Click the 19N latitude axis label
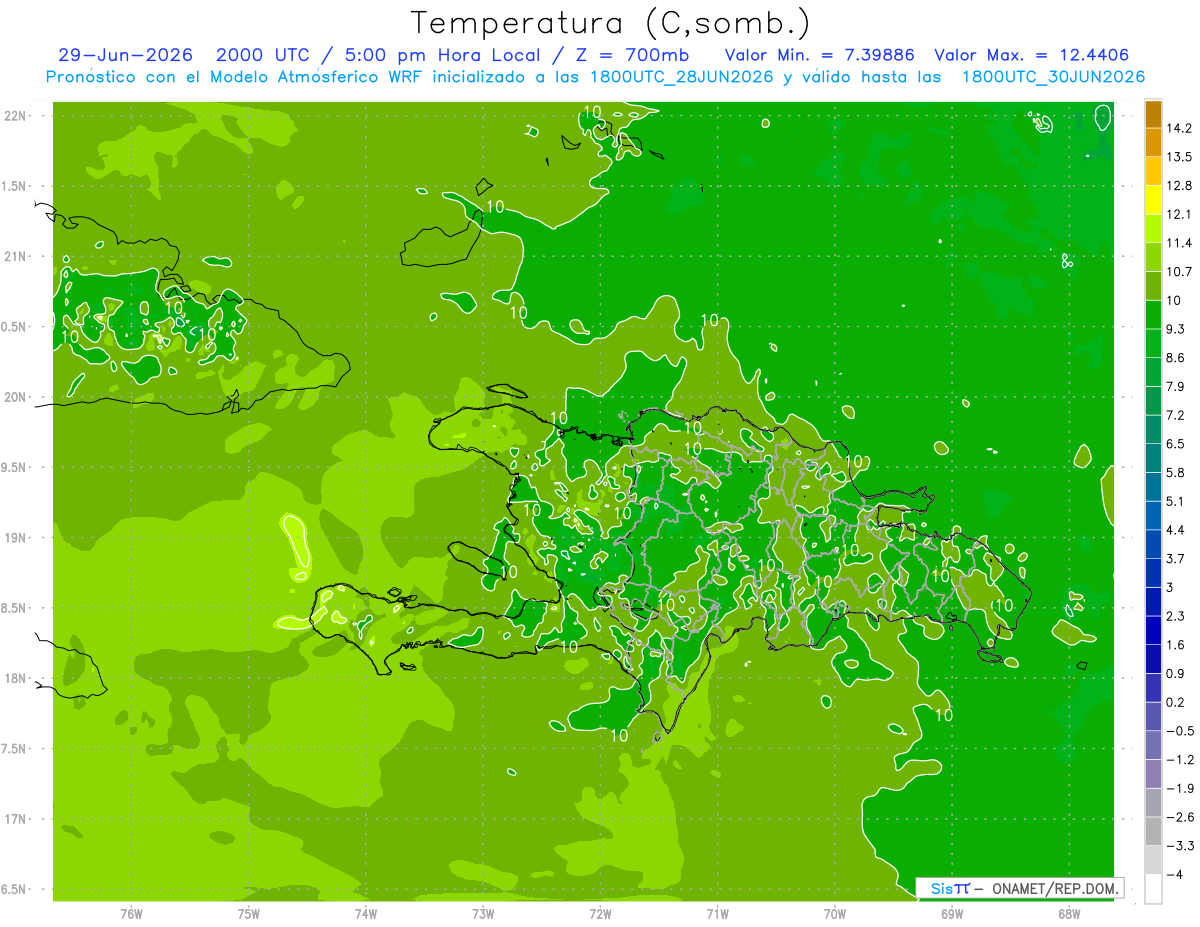1200x927 pixels. (x=17, y=537)
